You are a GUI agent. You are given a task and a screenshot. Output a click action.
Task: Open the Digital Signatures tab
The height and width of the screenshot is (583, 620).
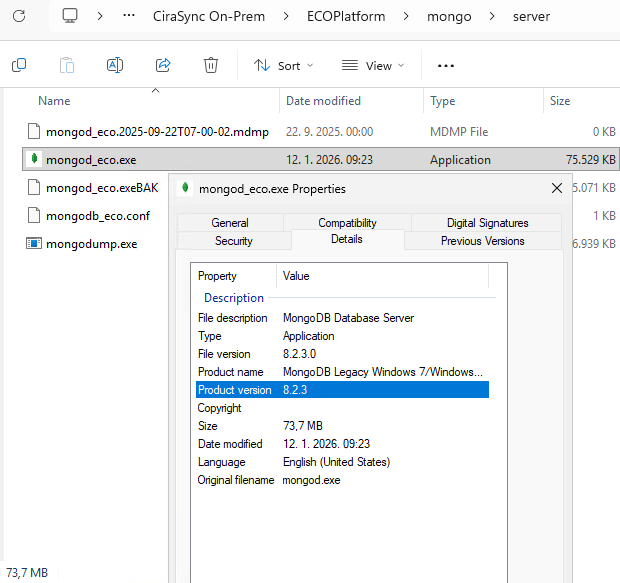(487, 223)
